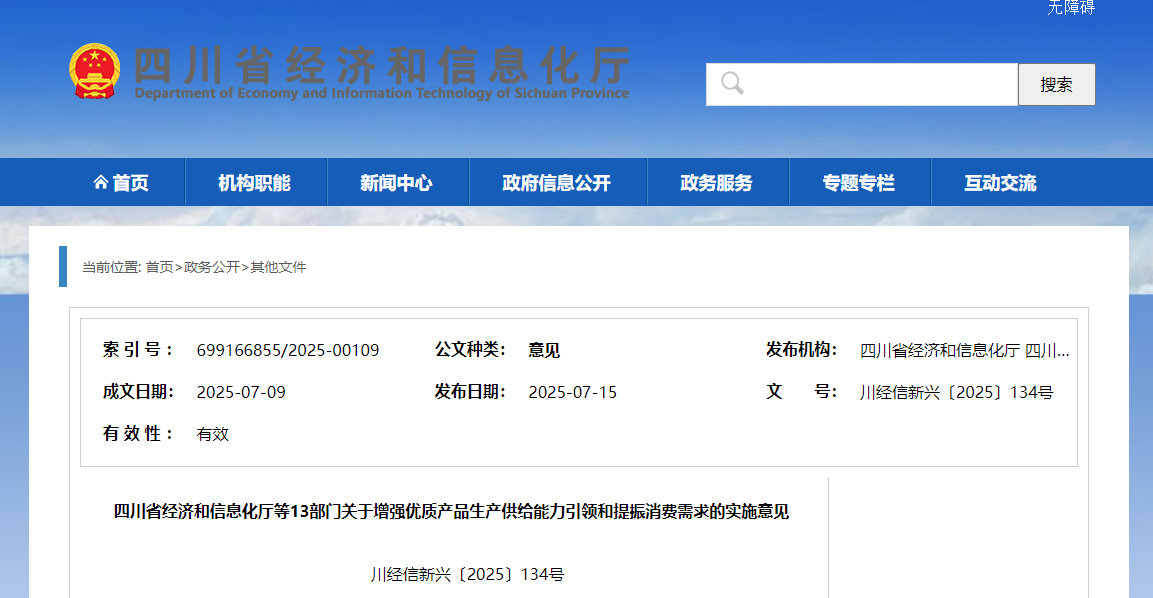Select 成文日期 value 2025-07-09
Image resolution: width=1153 pixels, height=598 pixels.
click(241, 392)
